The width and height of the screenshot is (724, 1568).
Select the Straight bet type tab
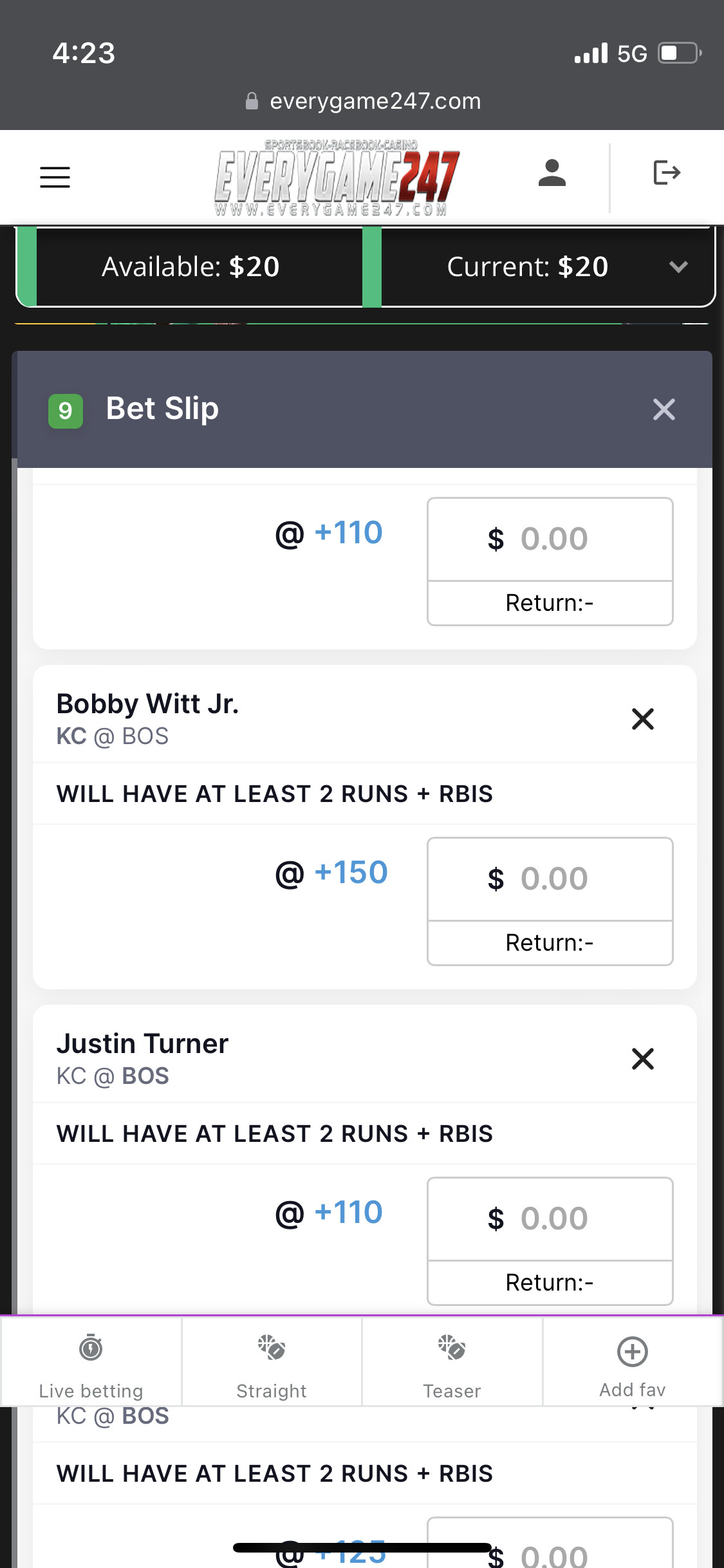click(x=272, y=1361)
